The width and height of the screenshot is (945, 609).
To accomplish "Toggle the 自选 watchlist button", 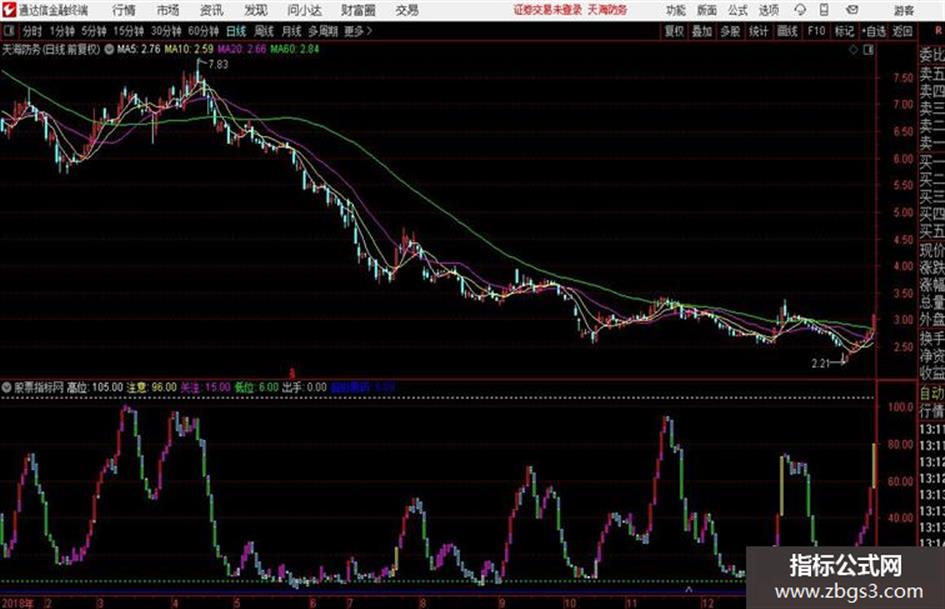I will (873, 31).
